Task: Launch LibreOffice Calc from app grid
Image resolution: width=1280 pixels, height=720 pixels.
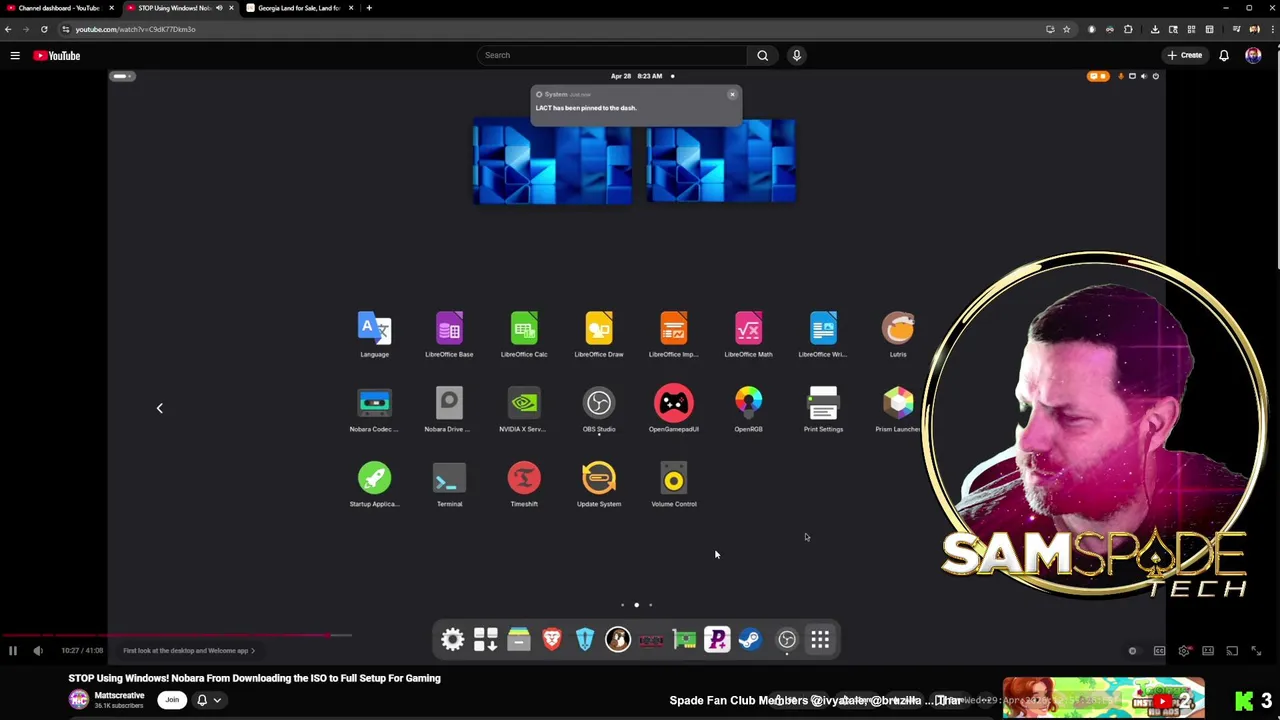Action: click(x=524, y=334)
